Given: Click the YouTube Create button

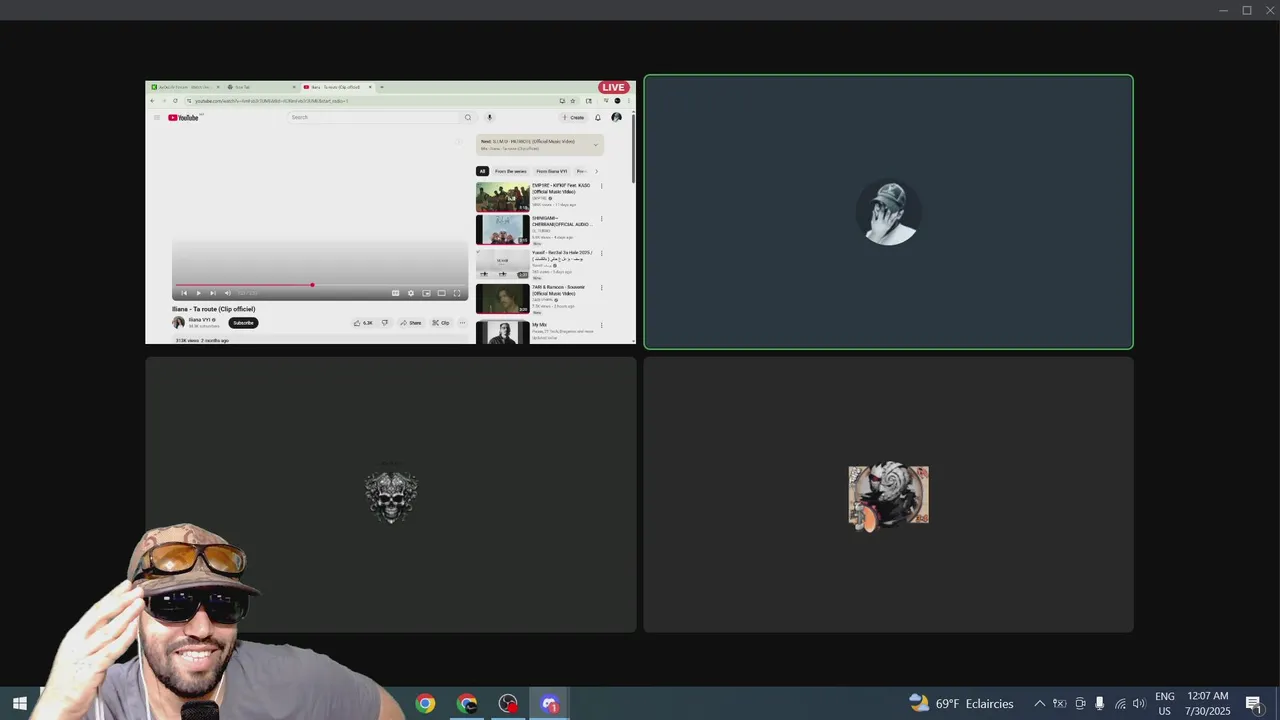Looking at the screenshot, I should tap(573, 117).
